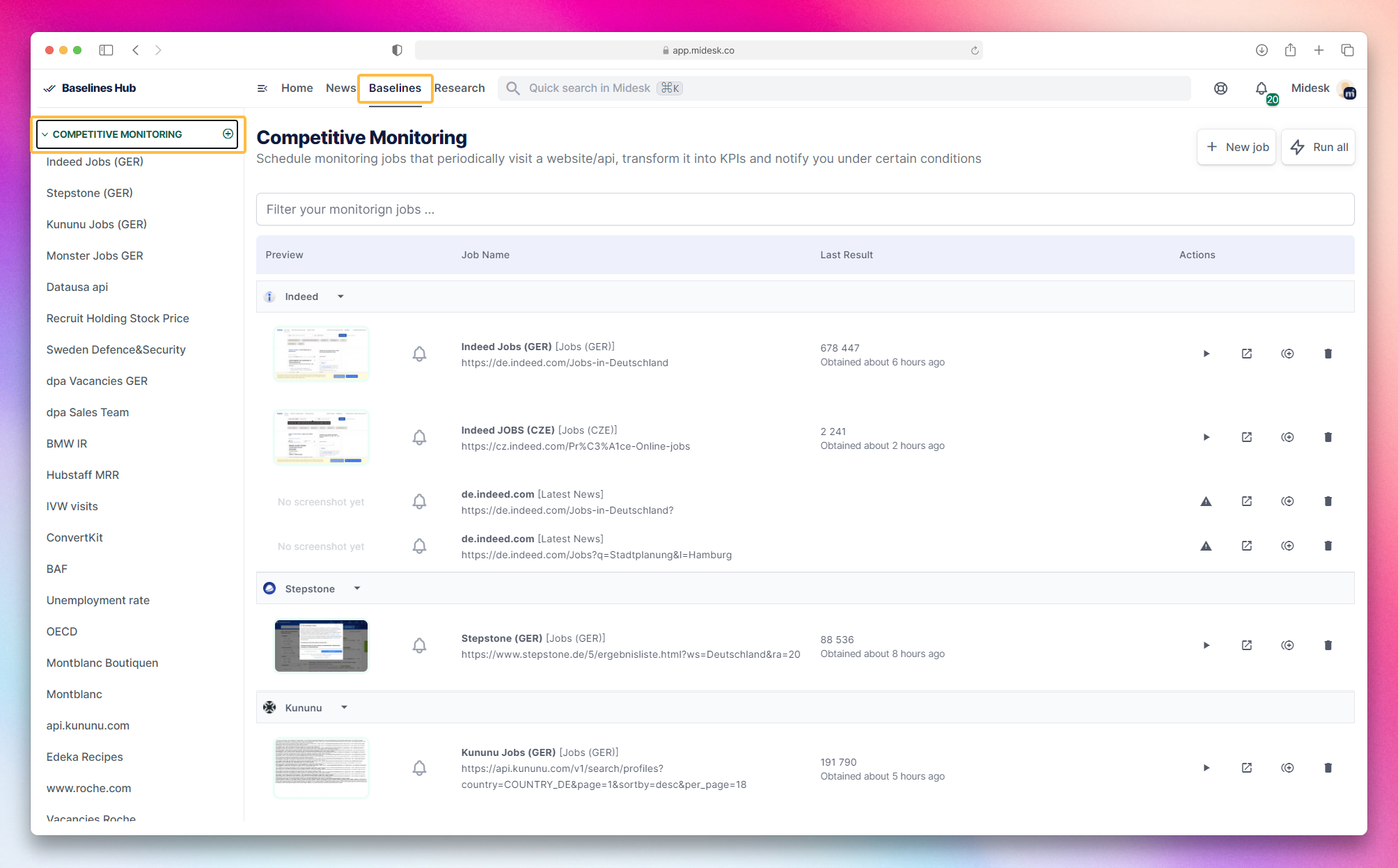Duplicate the Indeed Jobs (GER) job
Viewport: 1398px width, 868px height.
[x=1288, y=354]
